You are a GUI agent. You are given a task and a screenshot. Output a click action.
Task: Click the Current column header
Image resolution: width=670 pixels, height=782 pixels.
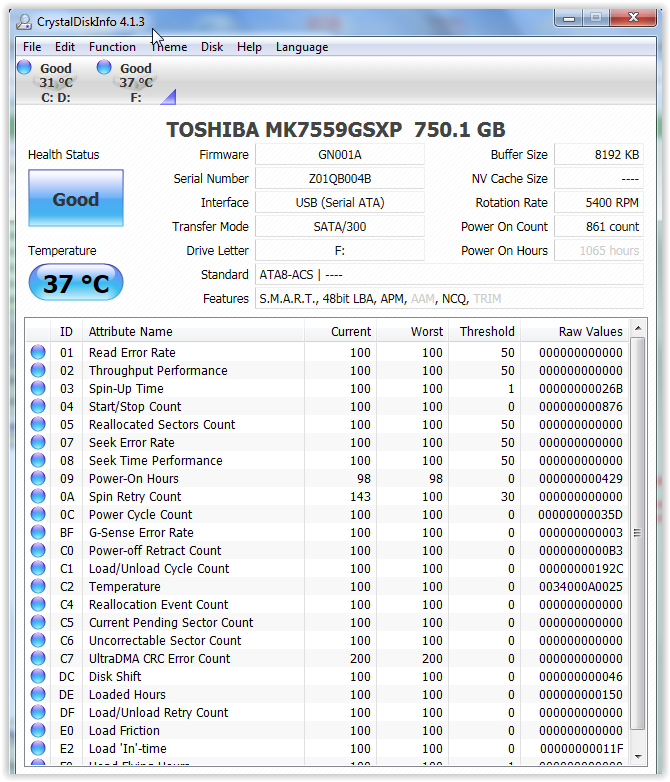click(340, 331)
